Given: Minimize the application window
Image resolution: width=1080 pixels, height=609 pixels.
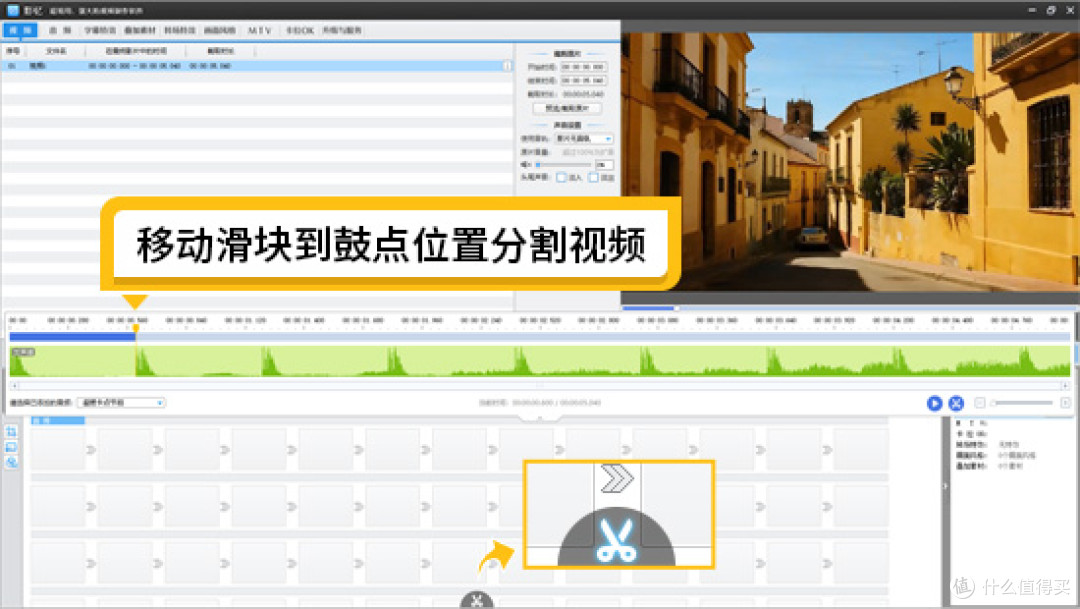Looking at the screenshot, I should click(x=1032, y=10).
